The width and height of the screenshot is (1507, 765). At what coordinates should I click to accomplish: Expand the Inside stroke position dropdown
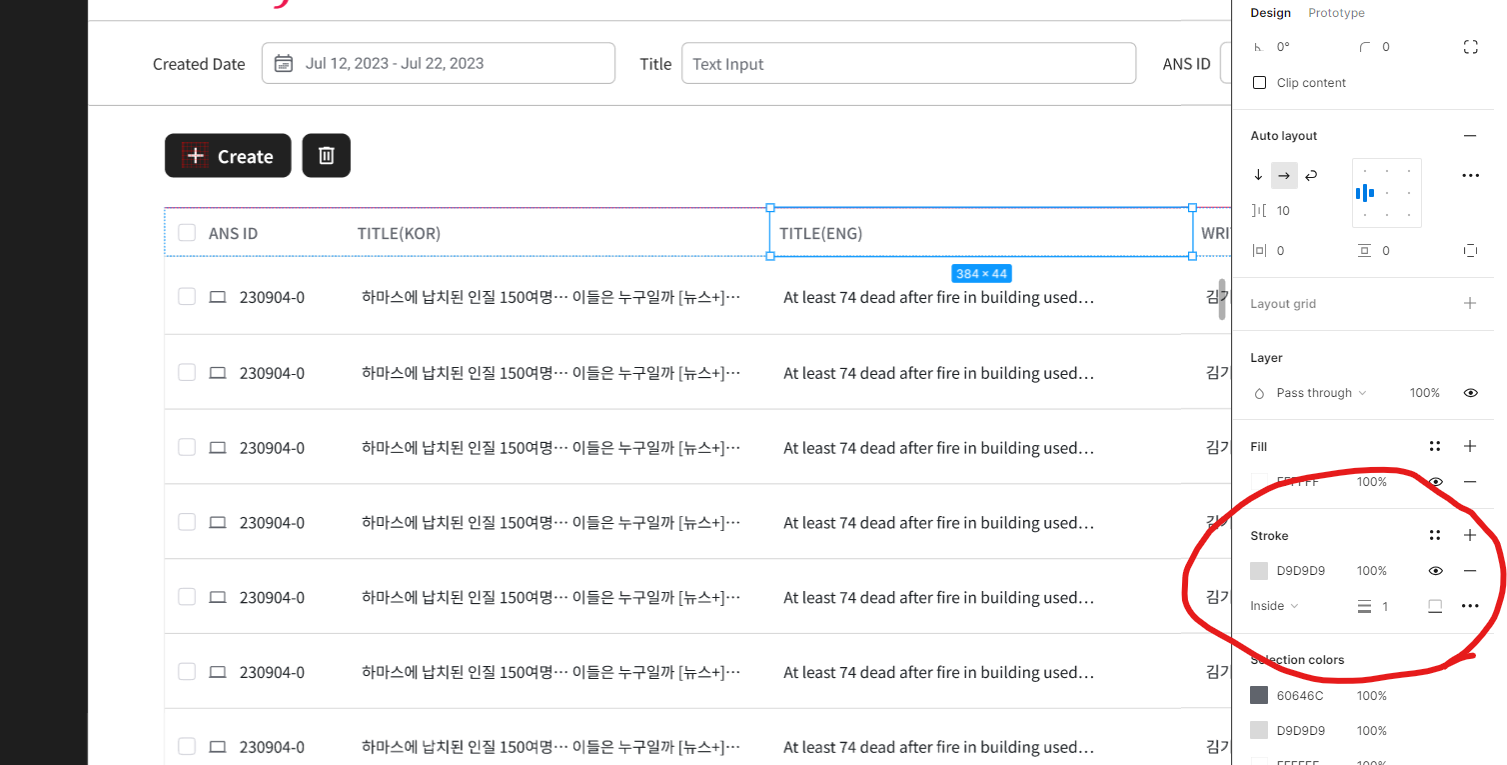point(1274,606)
